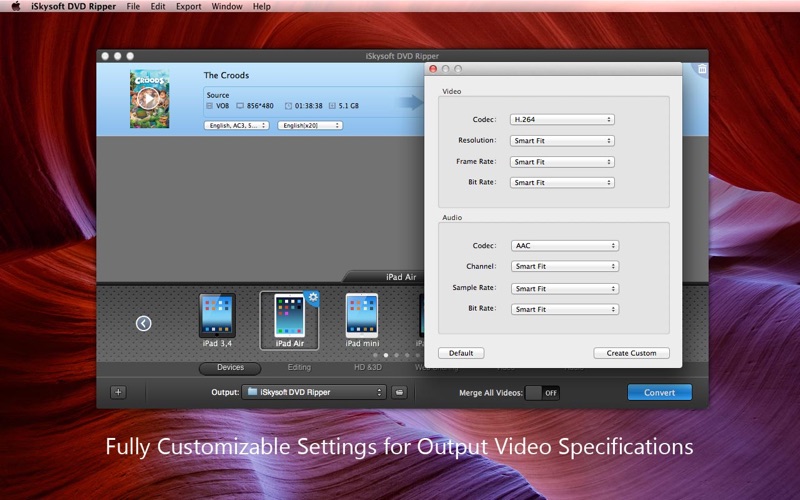Open the Audio Channel dropdown
The image size is (800, 500).
point(565,266)
